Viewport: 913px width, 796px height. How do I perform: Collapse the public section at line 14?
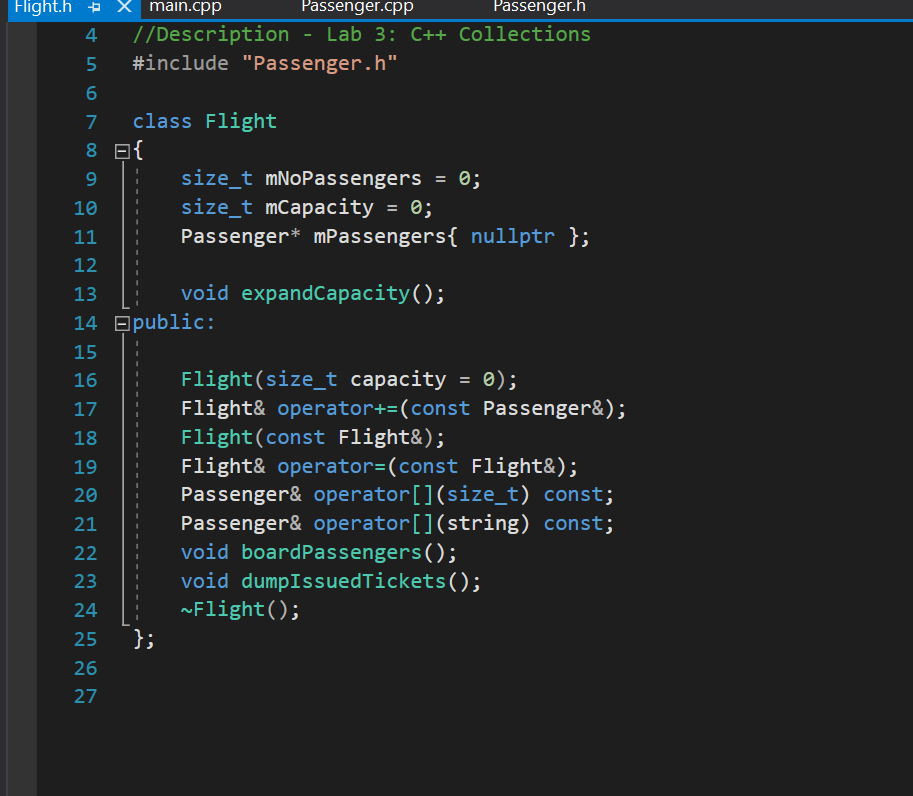pos(122,324)
